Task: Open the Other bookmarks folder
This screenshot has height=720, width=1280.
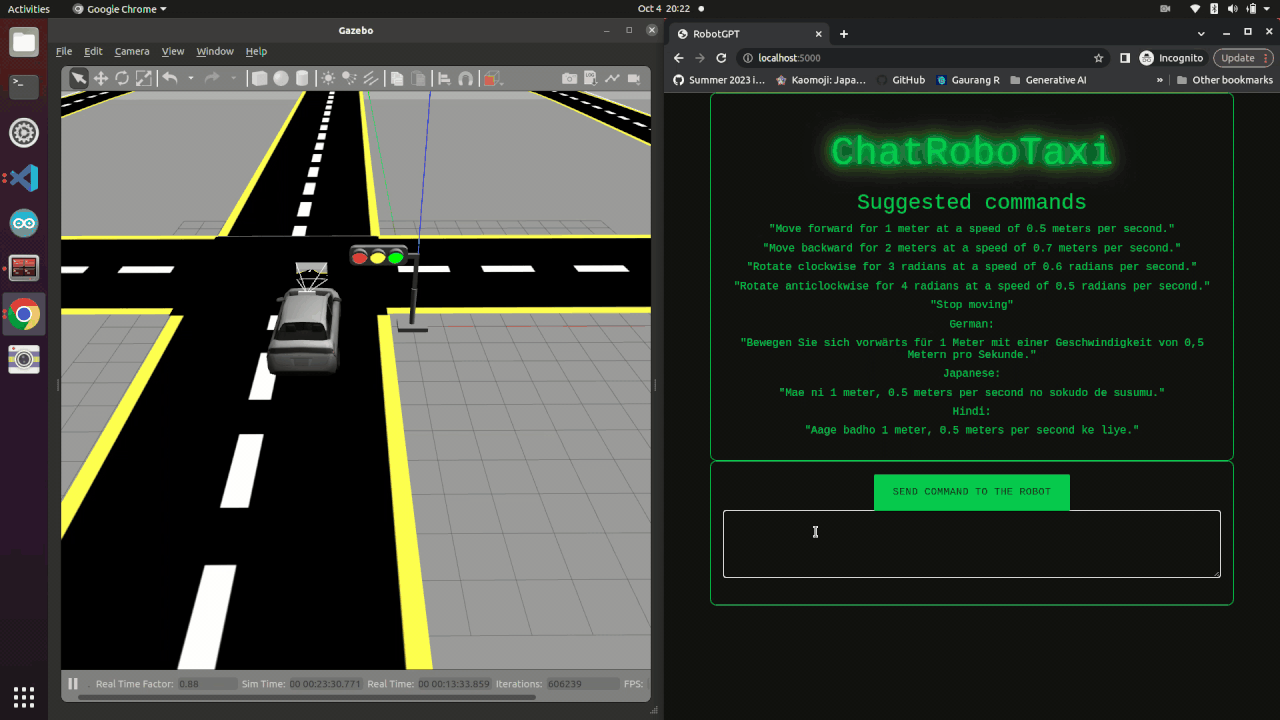Action: click(x=1225, y=80)
